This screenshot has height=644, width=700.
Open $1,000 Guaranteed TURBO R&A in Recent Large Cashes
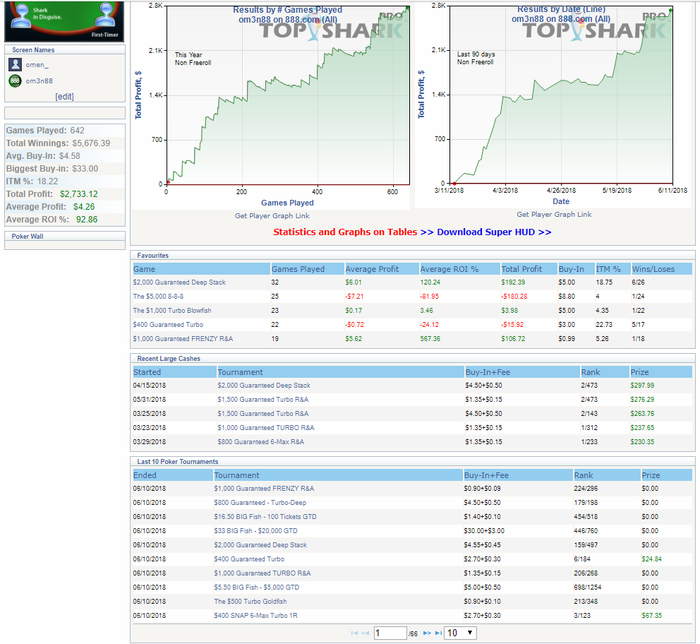click(266, 428)
